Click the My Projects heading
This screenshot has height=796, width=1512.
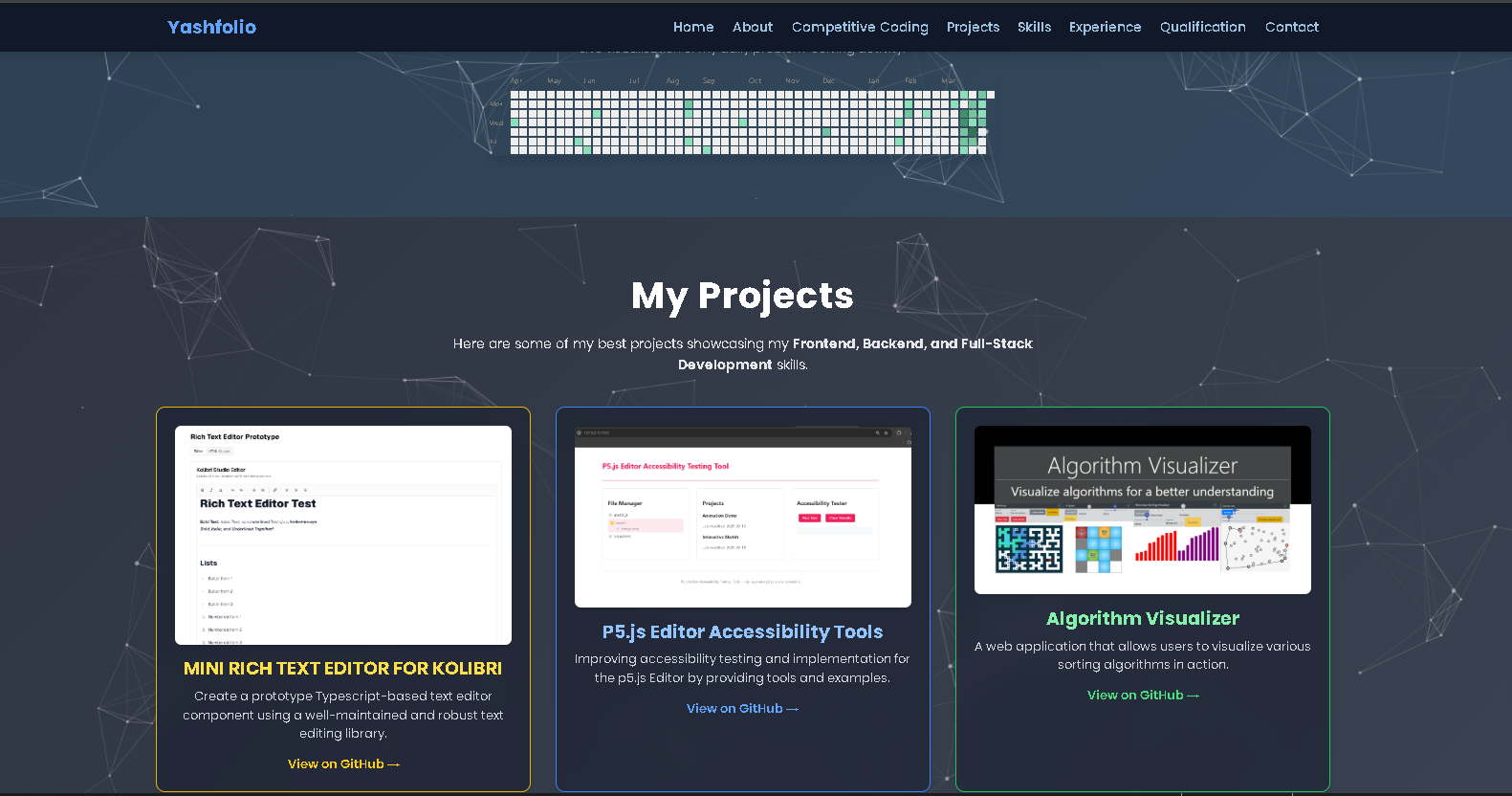click(743, 296)
